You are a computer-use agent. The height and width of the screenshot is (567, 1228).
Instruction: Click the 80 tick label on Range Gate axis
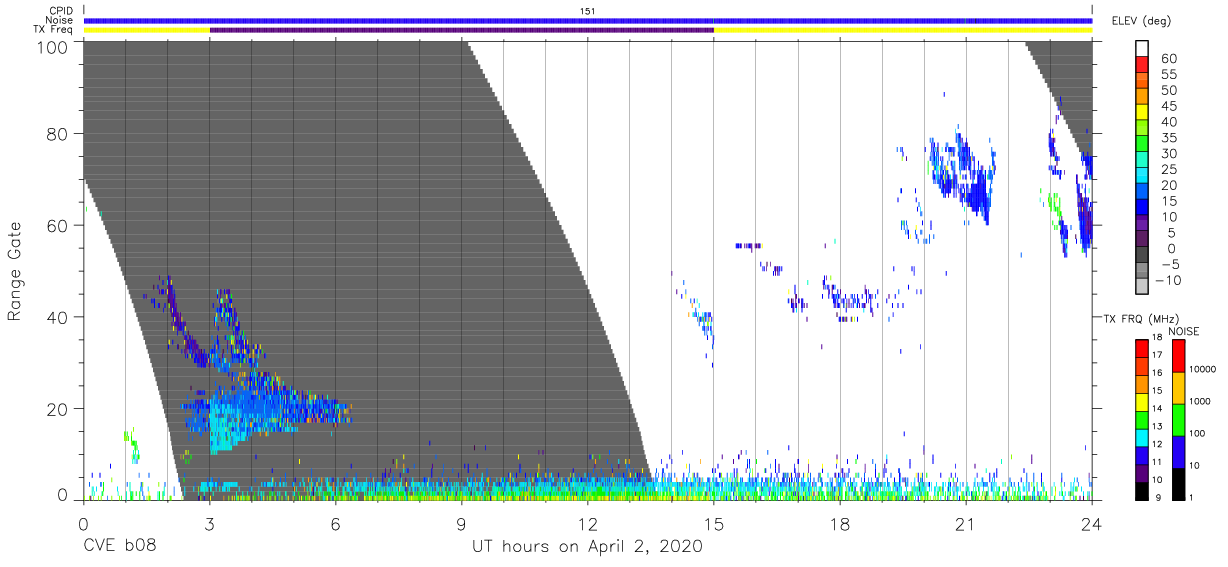[57, 134]
